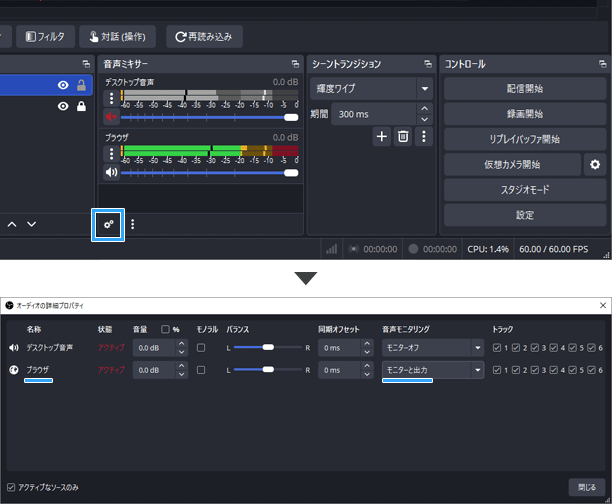Image resolution: width=612 pixels, height=504 pixels.
Task: Toggle アクティブなソースのみ checkbox
Action: (12, 487)
